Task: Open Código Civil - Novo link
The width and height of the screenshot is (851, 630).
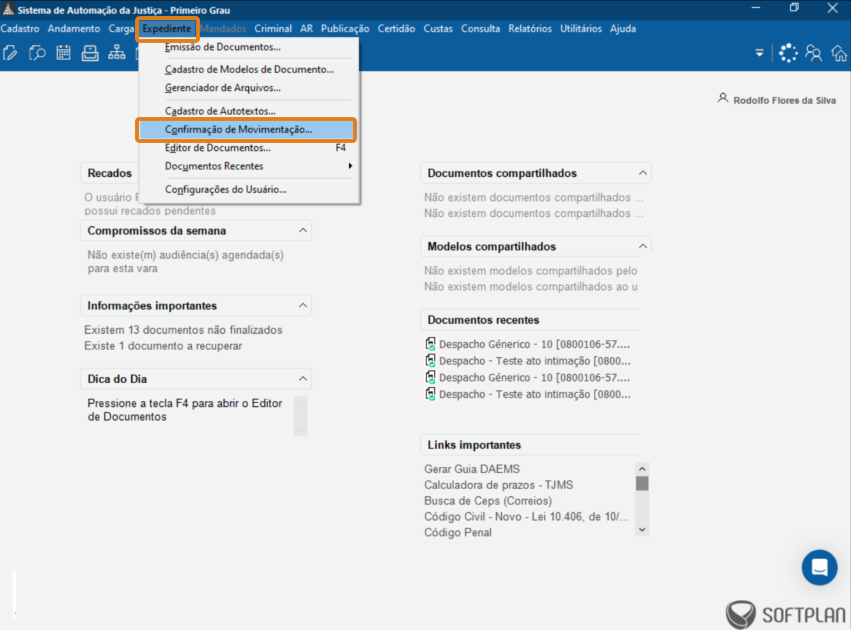Action: (526, 517)
